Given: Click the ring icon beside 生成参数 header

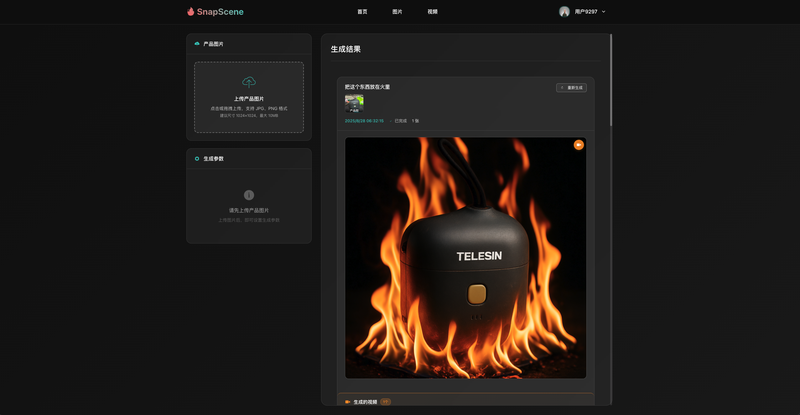Looking at the screenshot, I should [x=197, y=159].
